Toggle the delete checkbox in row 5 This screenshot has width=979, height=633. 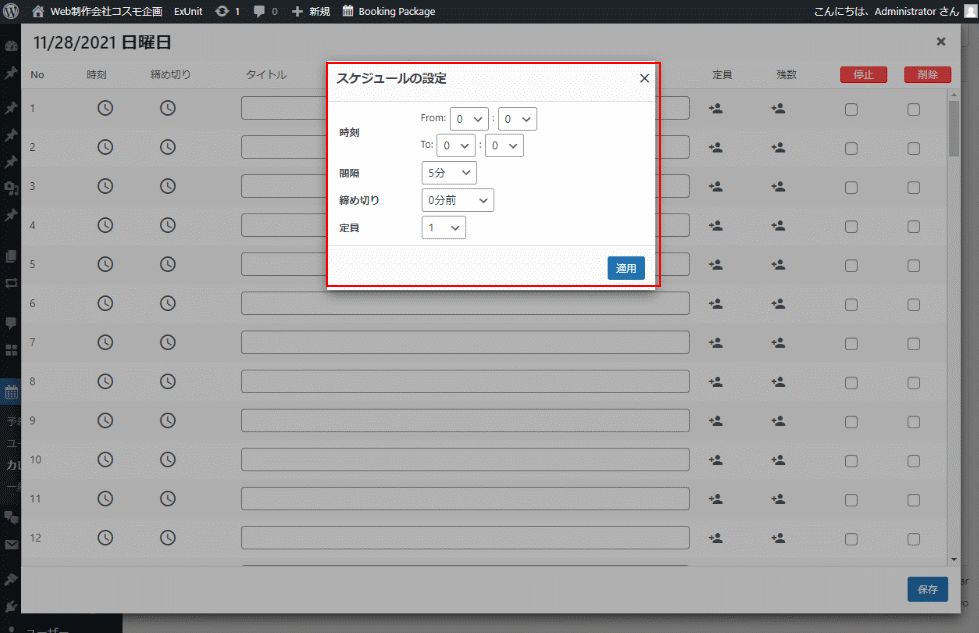click(x=914, y=264)
